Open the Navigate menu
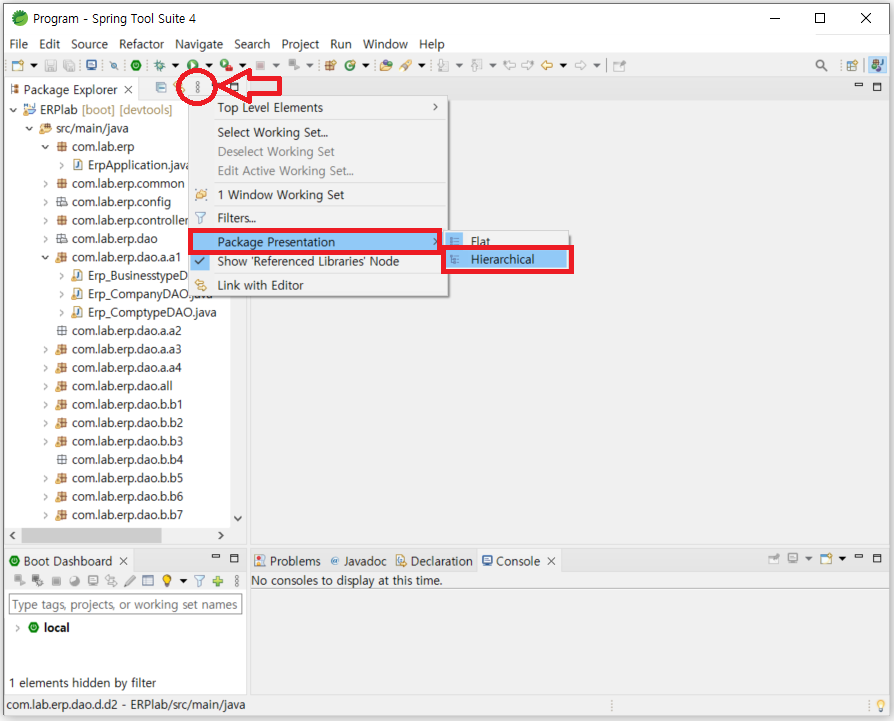 (198, 44)
